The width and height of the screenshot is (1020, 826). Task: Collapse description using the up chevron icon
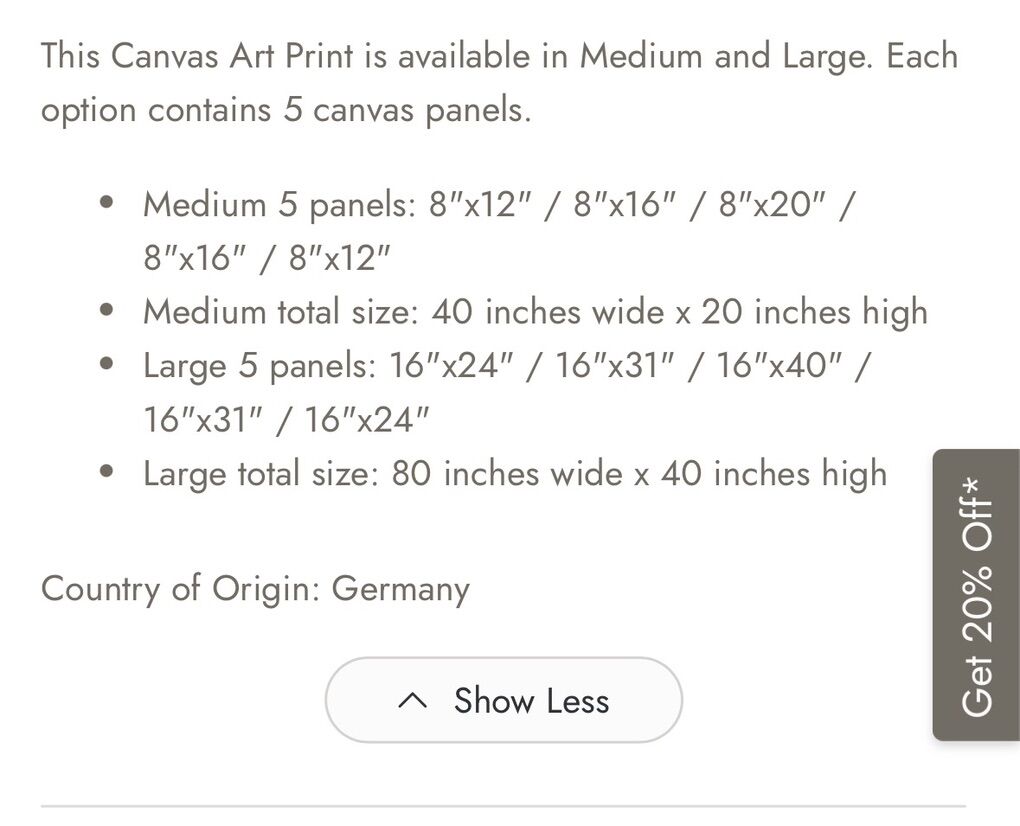(412, 701)
